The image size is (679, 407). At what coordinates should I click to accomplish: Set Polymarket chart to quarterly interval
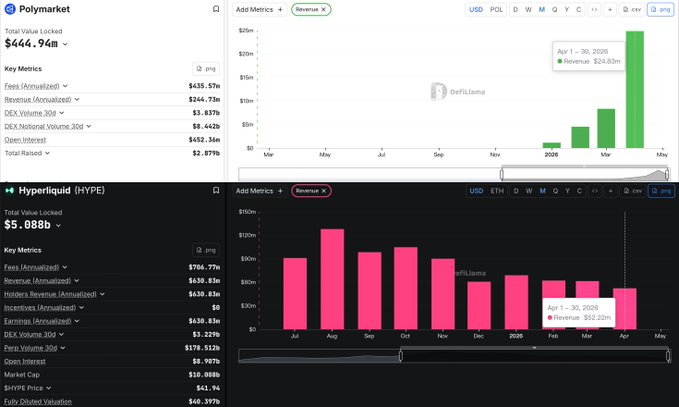coord(555,10)
